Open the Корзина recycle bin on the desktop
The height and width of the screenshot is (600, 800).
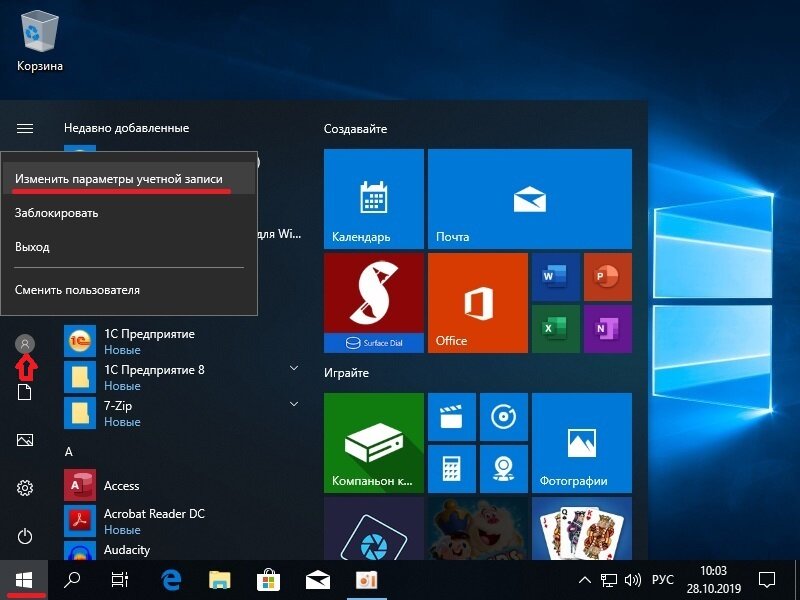[x=40, y=42]
